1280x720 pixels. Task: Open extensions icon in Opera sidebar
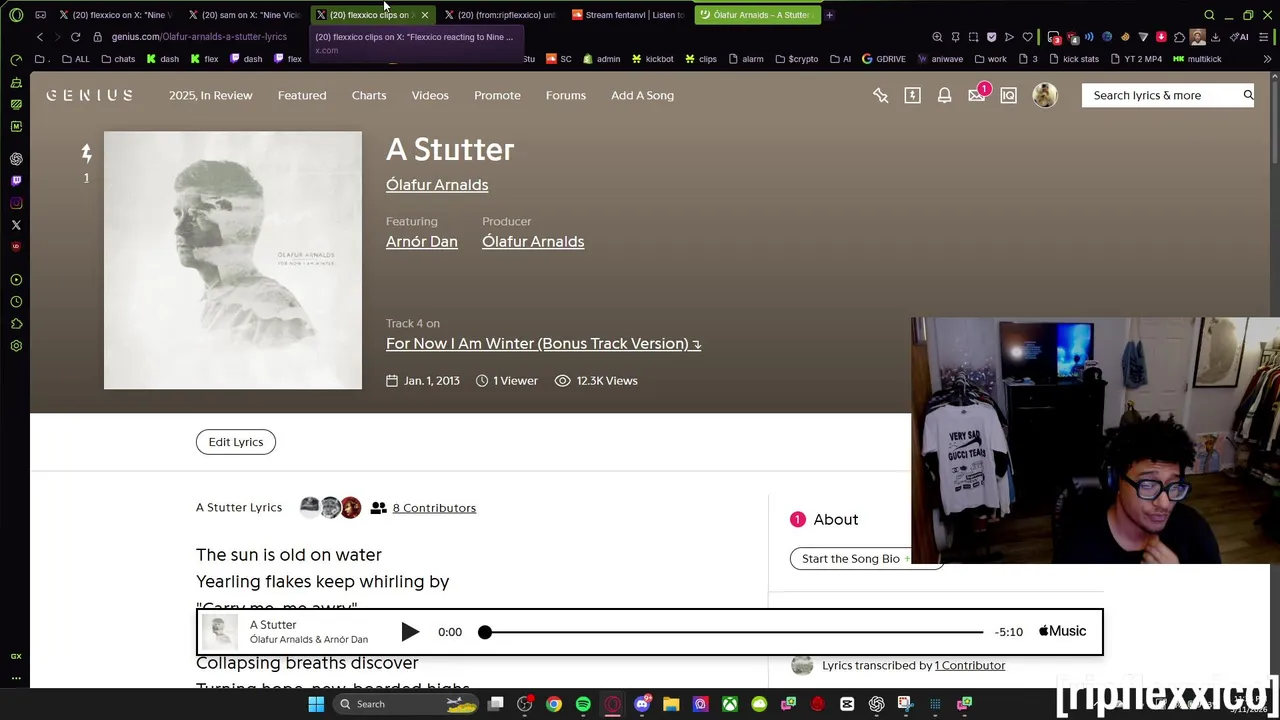(x=16, y=324)
